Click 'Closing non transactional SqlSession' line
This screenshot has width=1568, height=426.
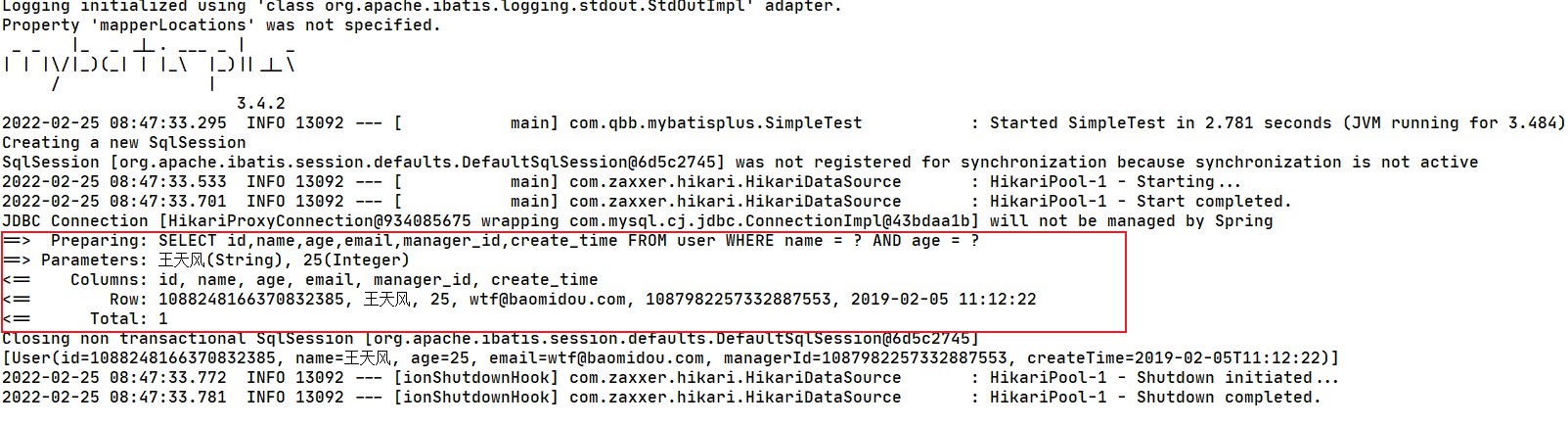pyautogui.click(x=489, y=339)
